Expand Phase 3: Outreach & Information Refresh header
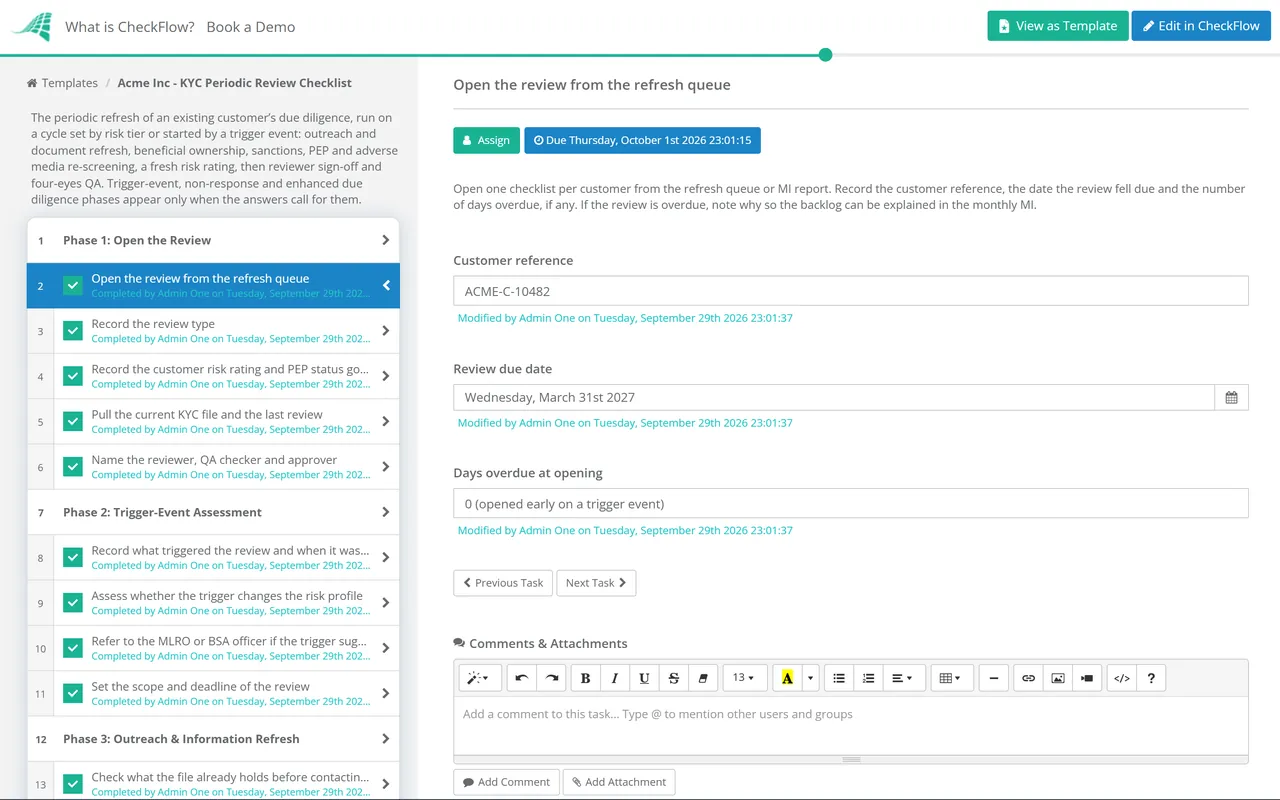This screenshot has width=1280, height=800. 213,739
